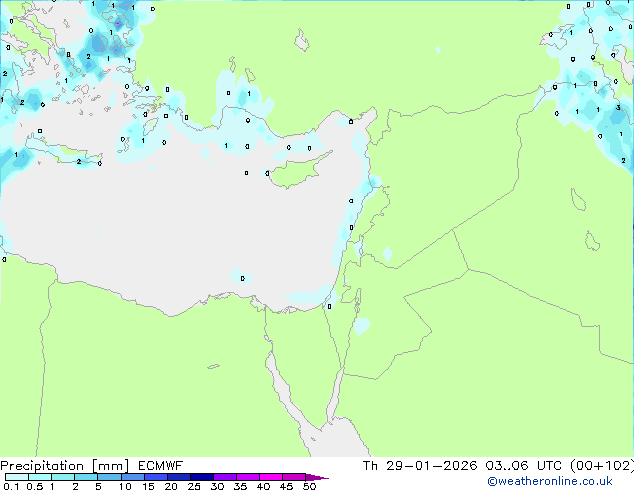Pick the 20–25 mm legend swatch
Viewport: 634px width, 490px height.
pyautogui.click(x=178, y=477)
